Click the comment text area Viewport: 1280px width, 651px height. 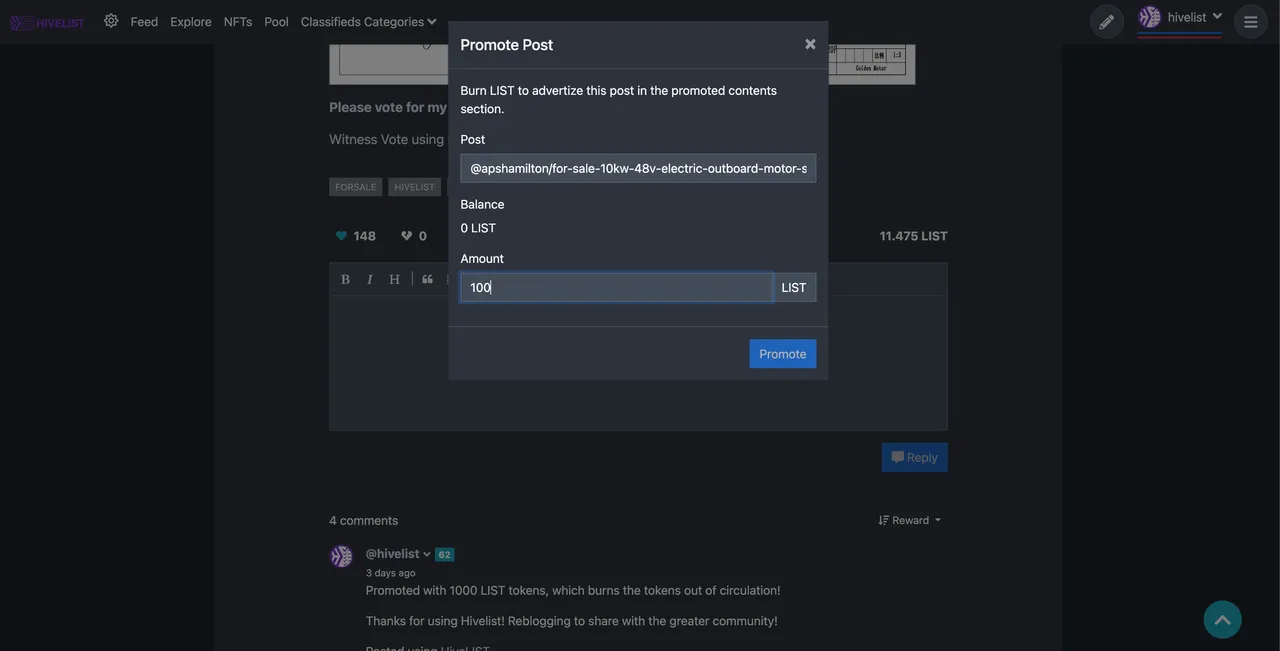tap(638, 363)
